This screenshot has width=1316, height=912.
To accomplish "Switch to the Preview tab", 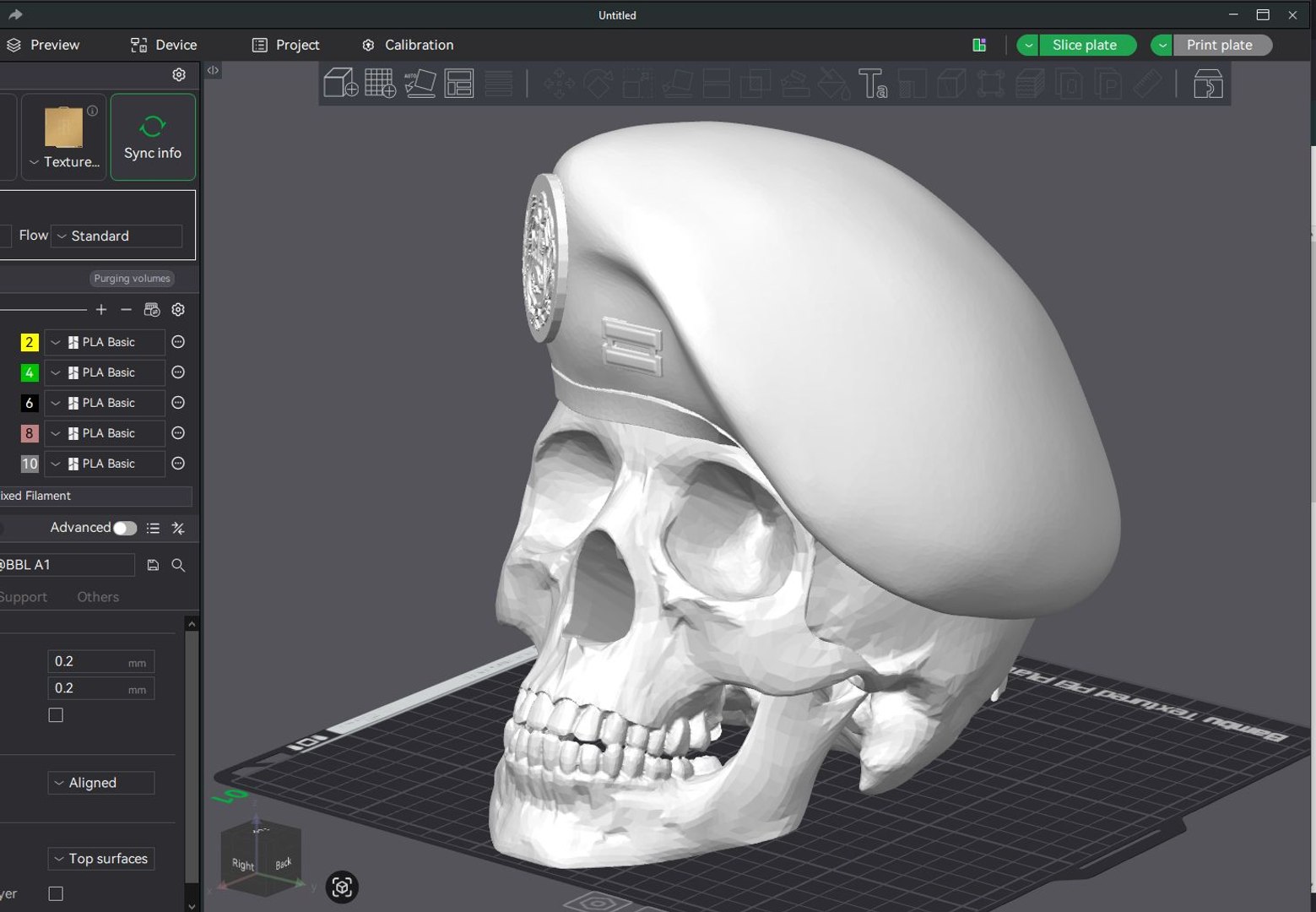I will click(43, 45).
